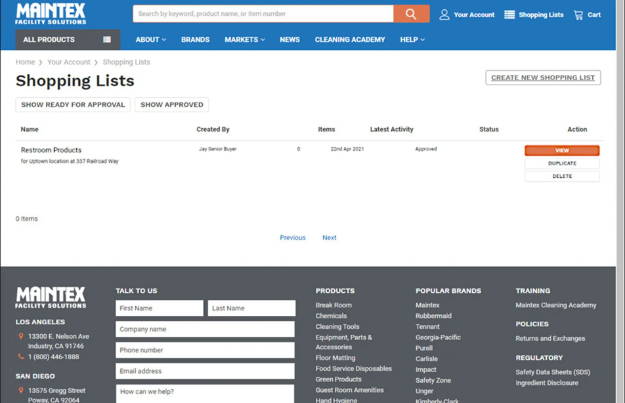The image size is (625, 403).
Task: Open the Unger brand link
Action: [424, 391]
